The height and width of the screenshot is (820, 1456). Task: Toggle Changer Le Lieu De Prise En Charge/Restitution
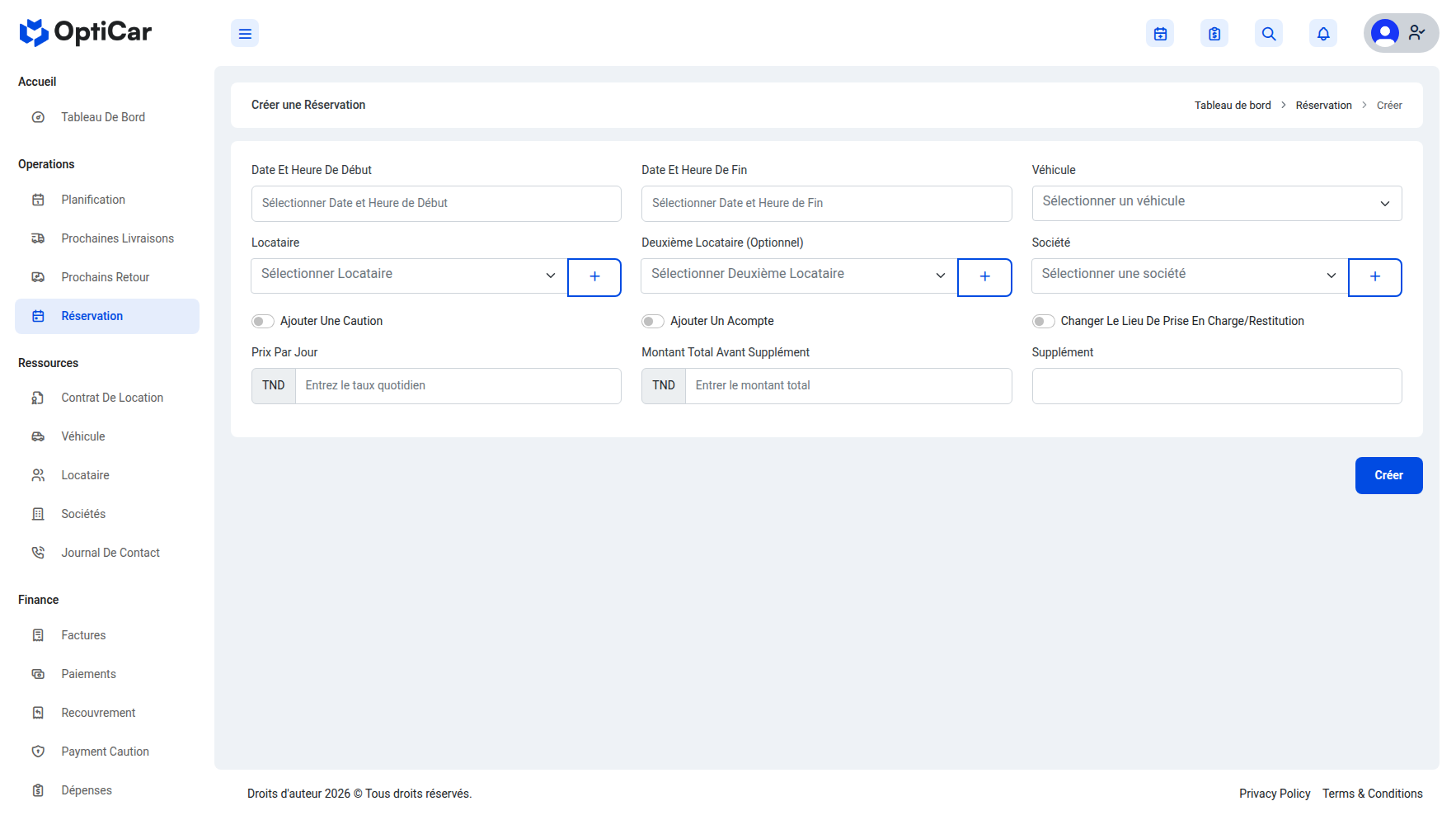click(x=1044, y=322)
